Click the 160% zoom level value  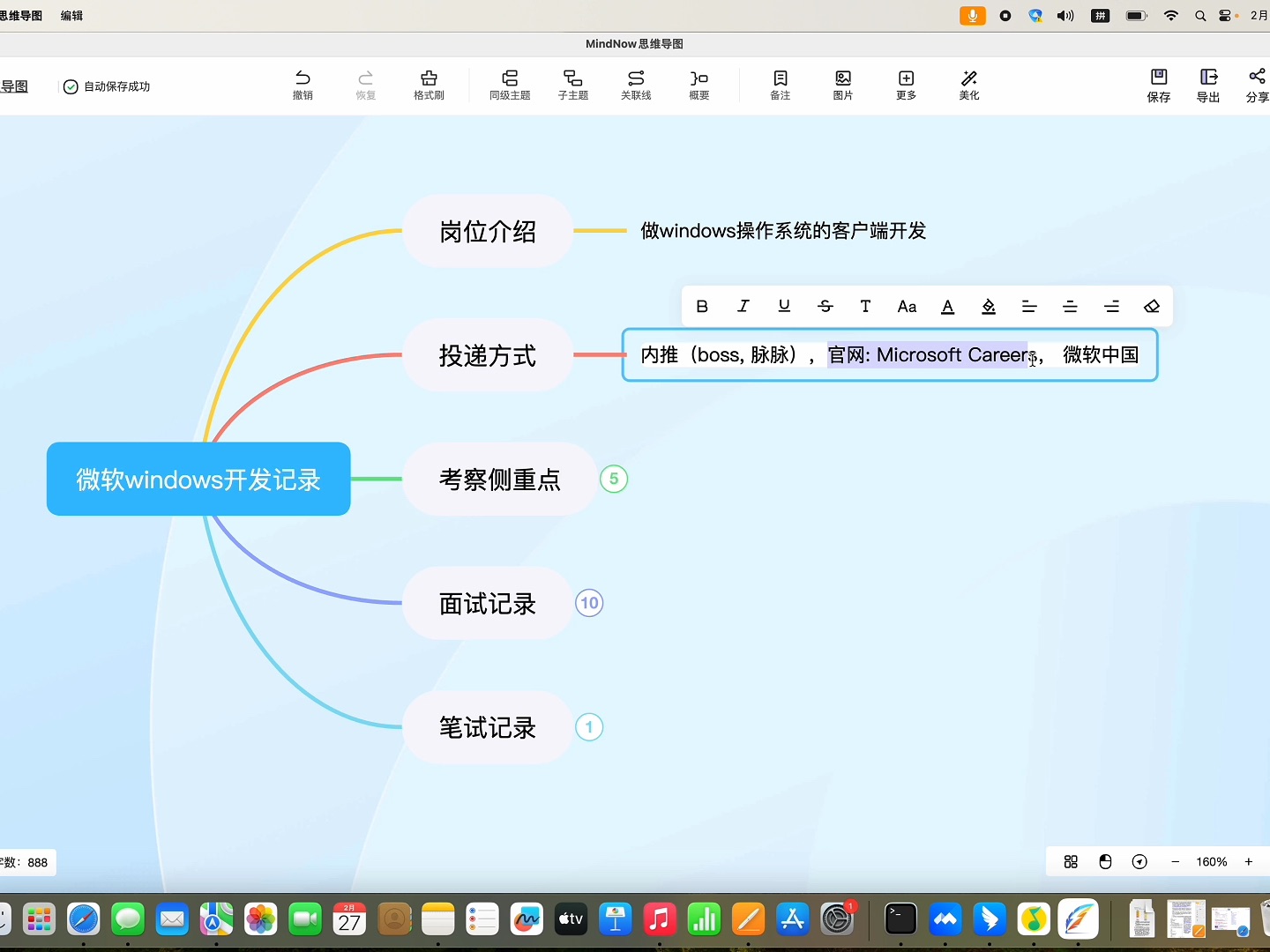1212,862
